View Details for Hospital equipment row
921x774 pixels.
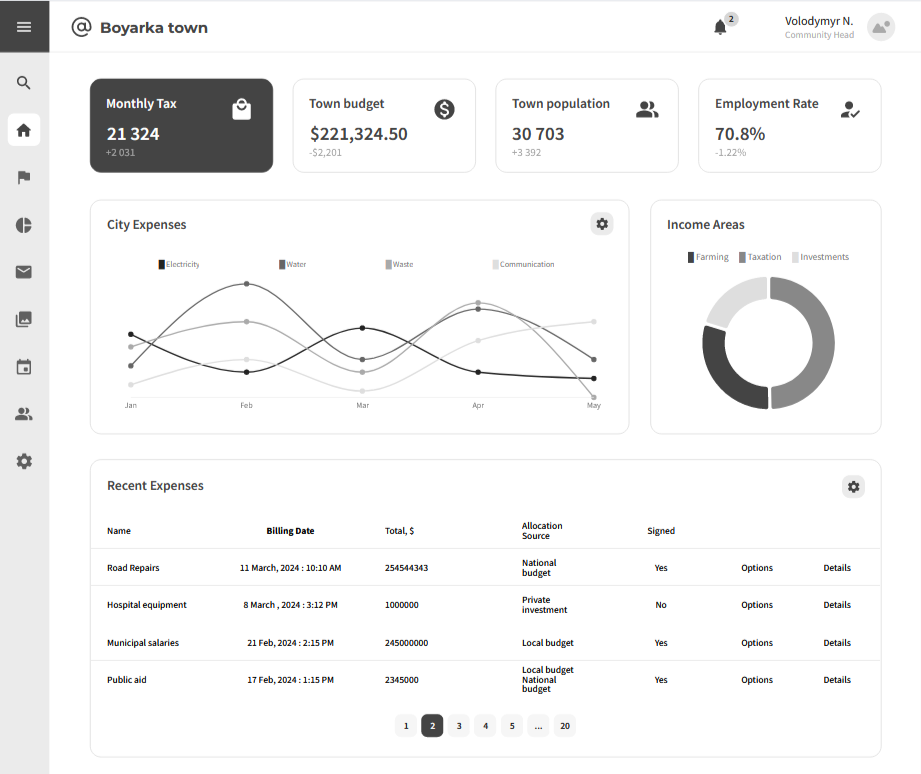[x=836, y=605]
